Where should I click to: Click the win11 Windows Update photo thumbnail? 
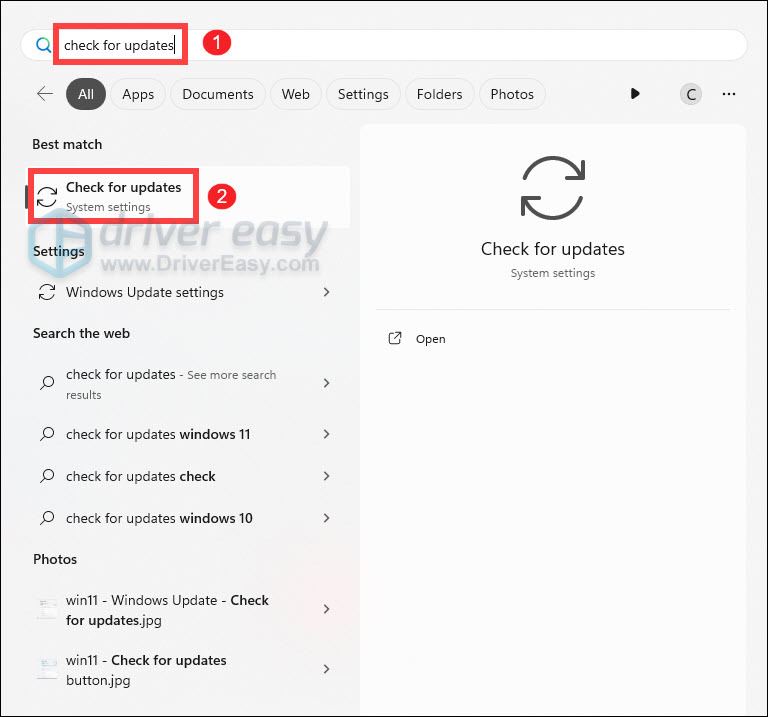pos(46,609)
